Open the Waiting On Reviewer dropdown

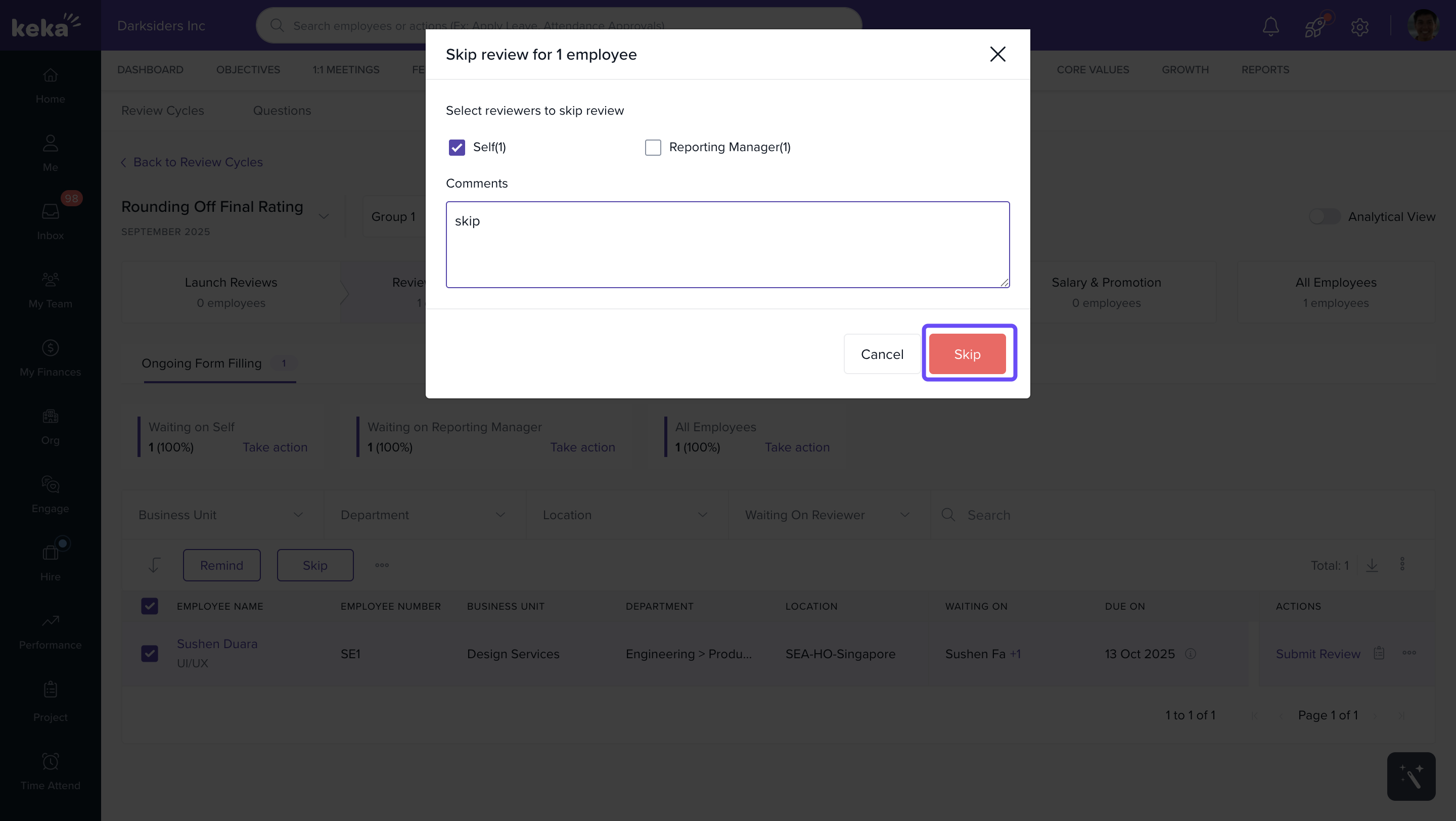pos(828,515)
